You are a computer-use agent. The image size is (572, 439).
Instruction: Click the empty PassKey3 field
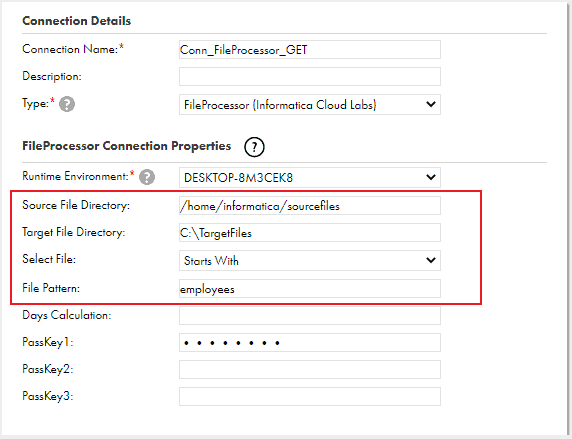(x=310, y=397)
